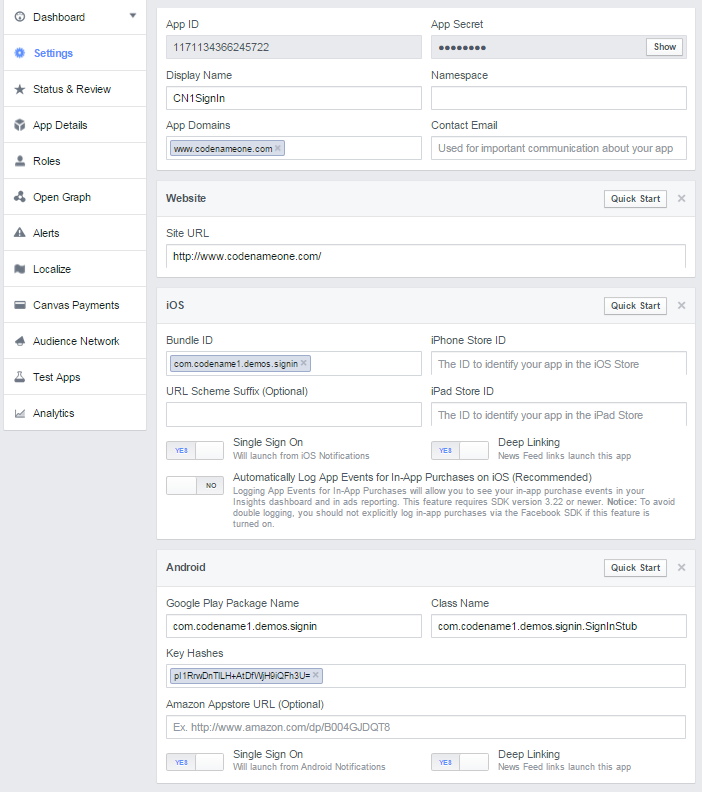Screen dimensions: 702x792
Task: Expand the Dashboard dropdown arrow
Action: pos(133,16)
